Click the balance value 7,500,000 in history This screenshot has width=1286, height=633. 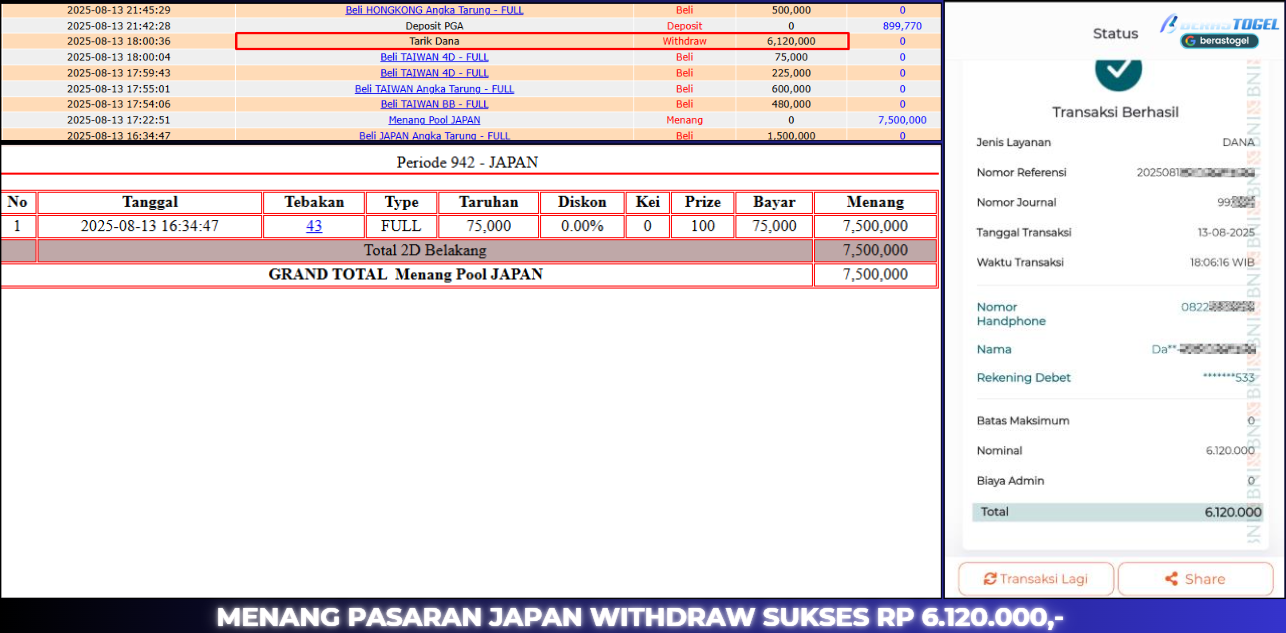coord(902,120)
